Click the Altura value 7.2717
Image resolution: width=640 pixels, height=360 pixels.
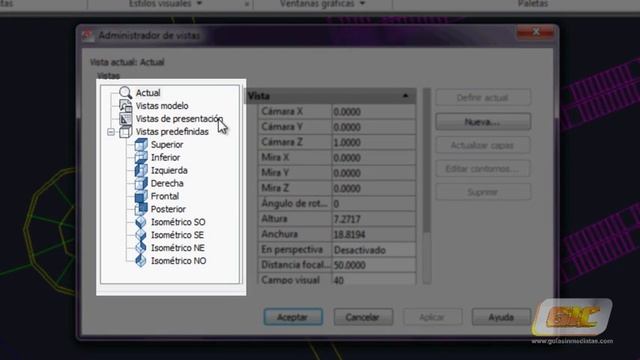click(x=373, y=219)
